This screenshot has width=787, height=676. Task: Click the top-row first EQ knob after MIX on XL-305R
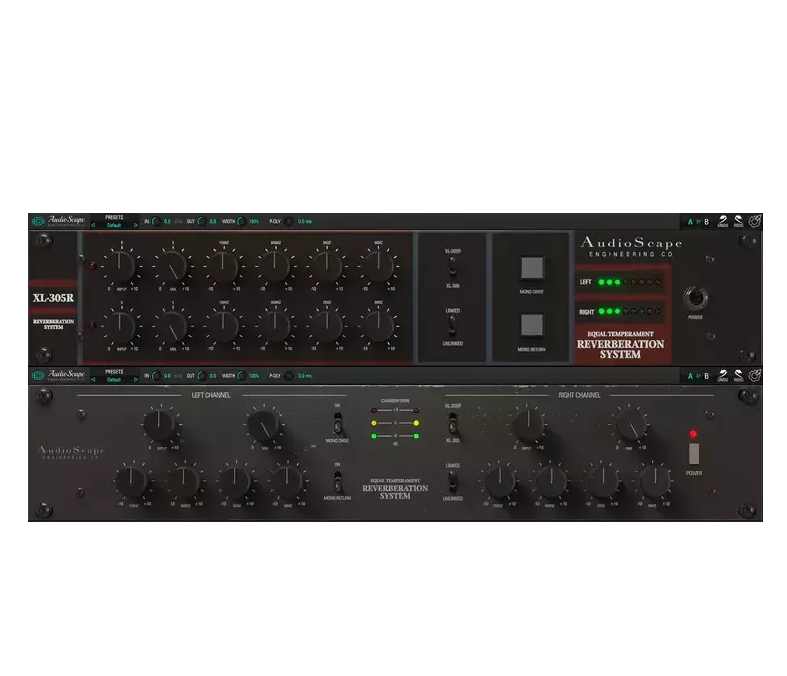point(223,265)
